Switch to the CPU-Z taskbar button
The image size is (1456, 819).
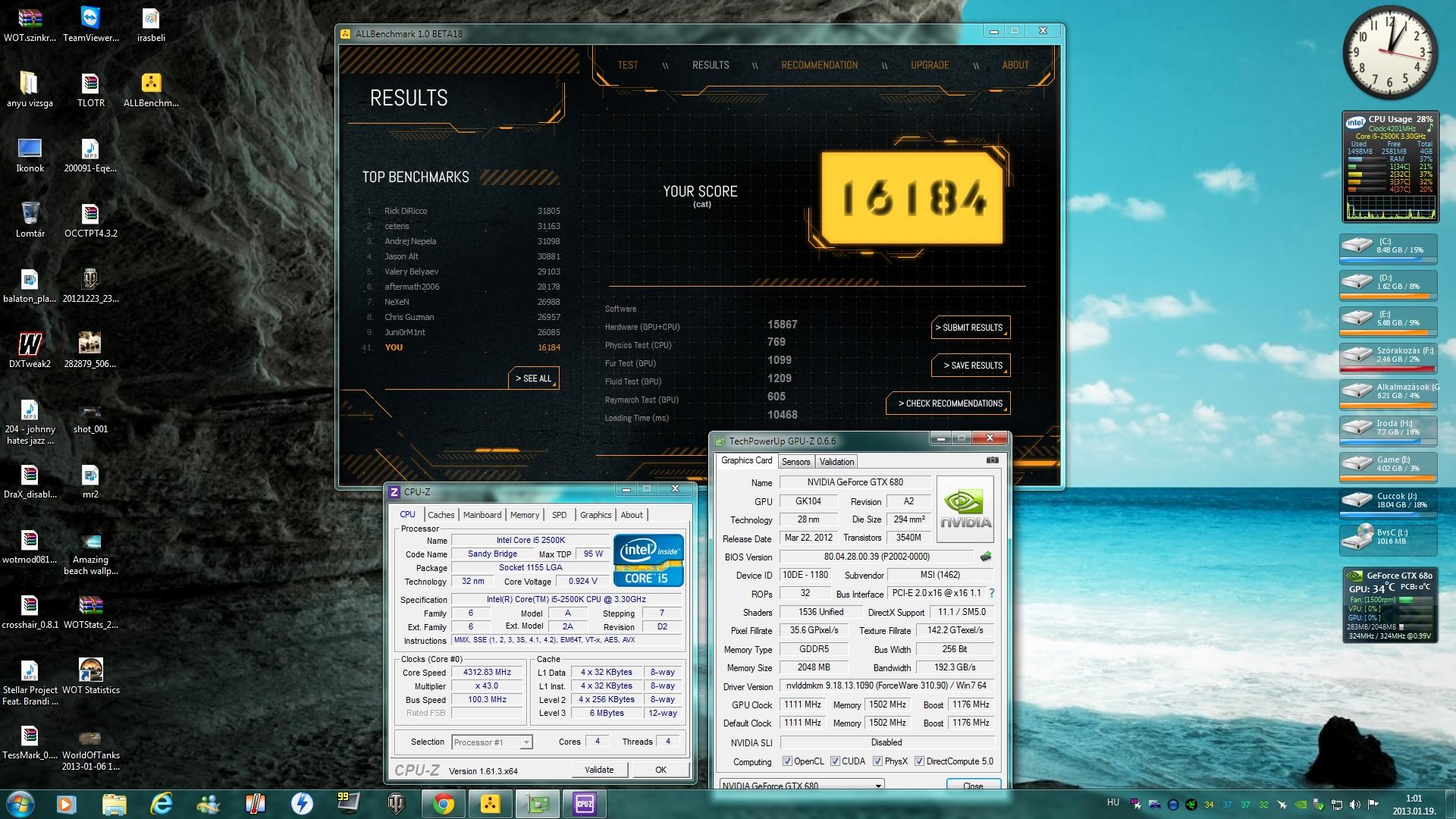(x=584, y=804)
